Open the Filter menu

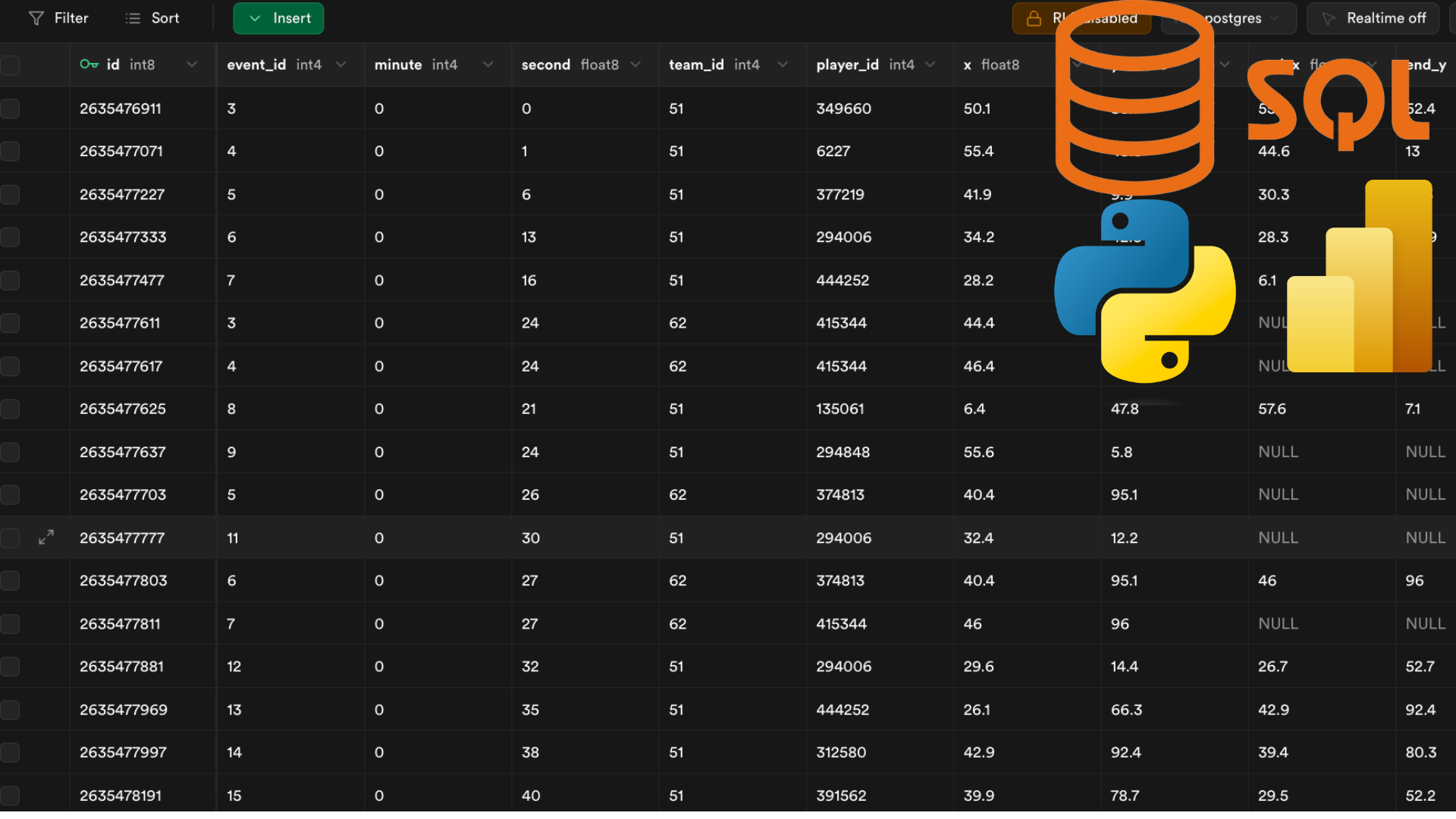click(x=58, y=18)
